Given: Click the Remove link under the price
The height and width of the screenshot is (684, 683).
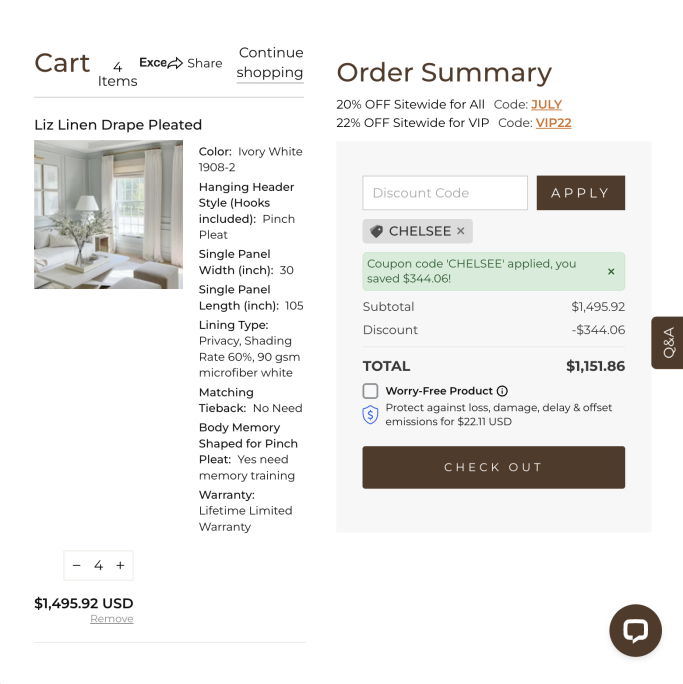Looking at the screenshot, I should pyautogui.click(x=112, y=619).
